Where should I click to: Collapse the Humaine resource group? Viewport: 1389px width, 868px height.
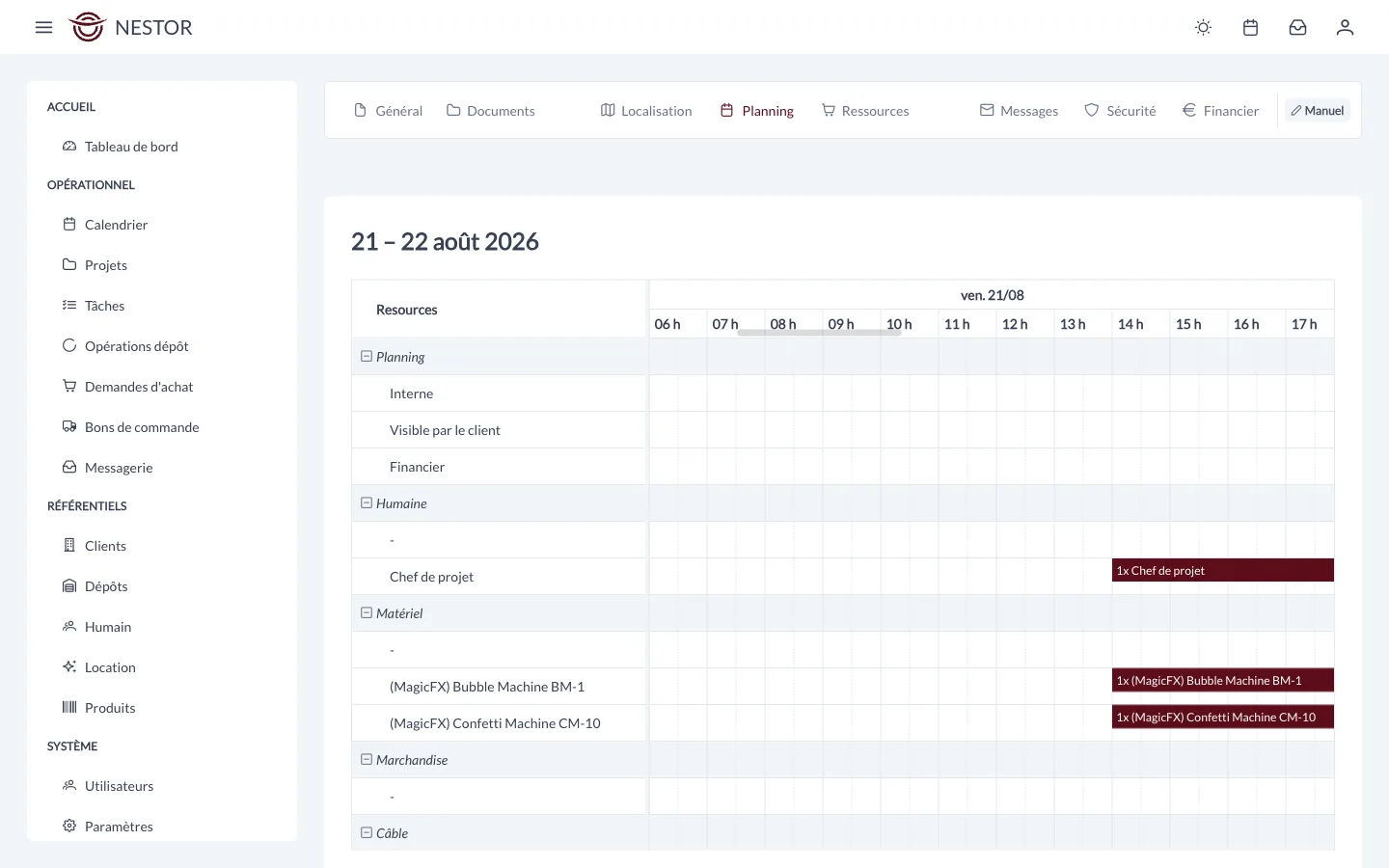point(367,502)
